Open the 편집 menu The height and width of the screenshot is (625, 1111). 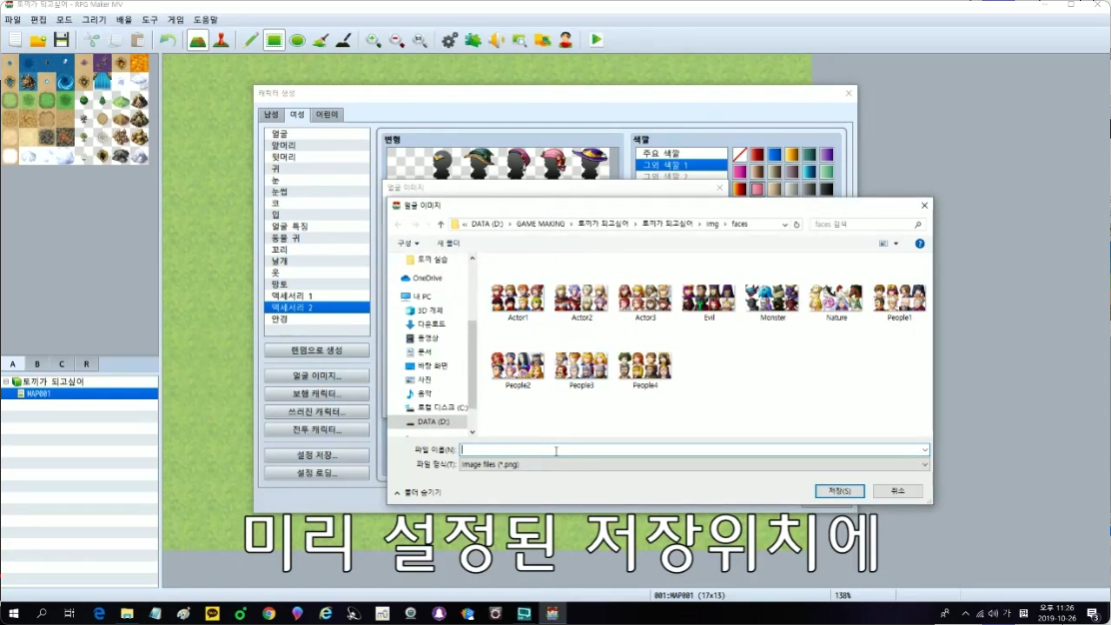click(x=38, y=20)
